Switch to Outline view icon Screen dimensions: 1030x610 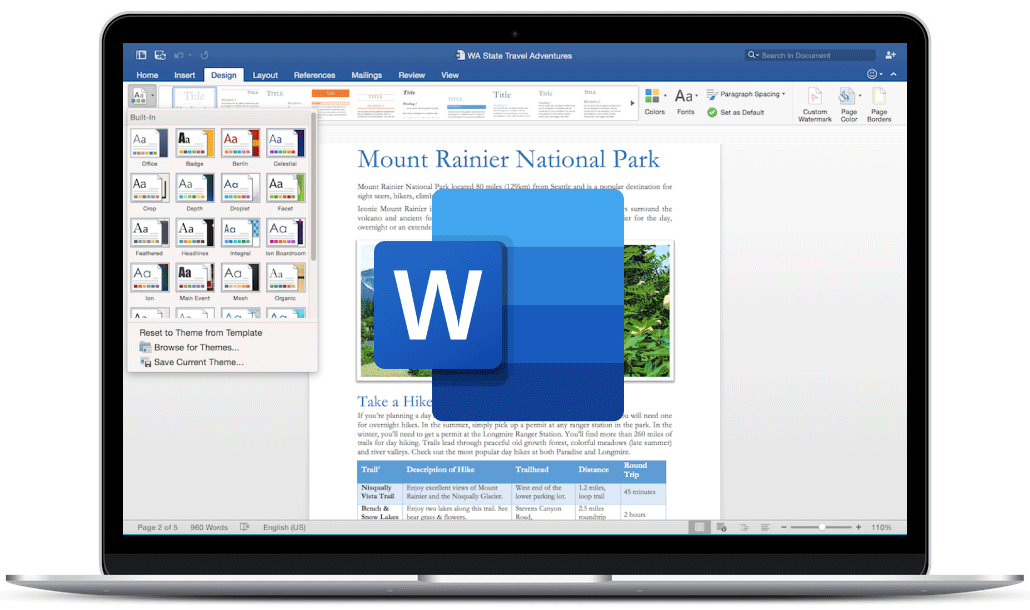(744, 527)
